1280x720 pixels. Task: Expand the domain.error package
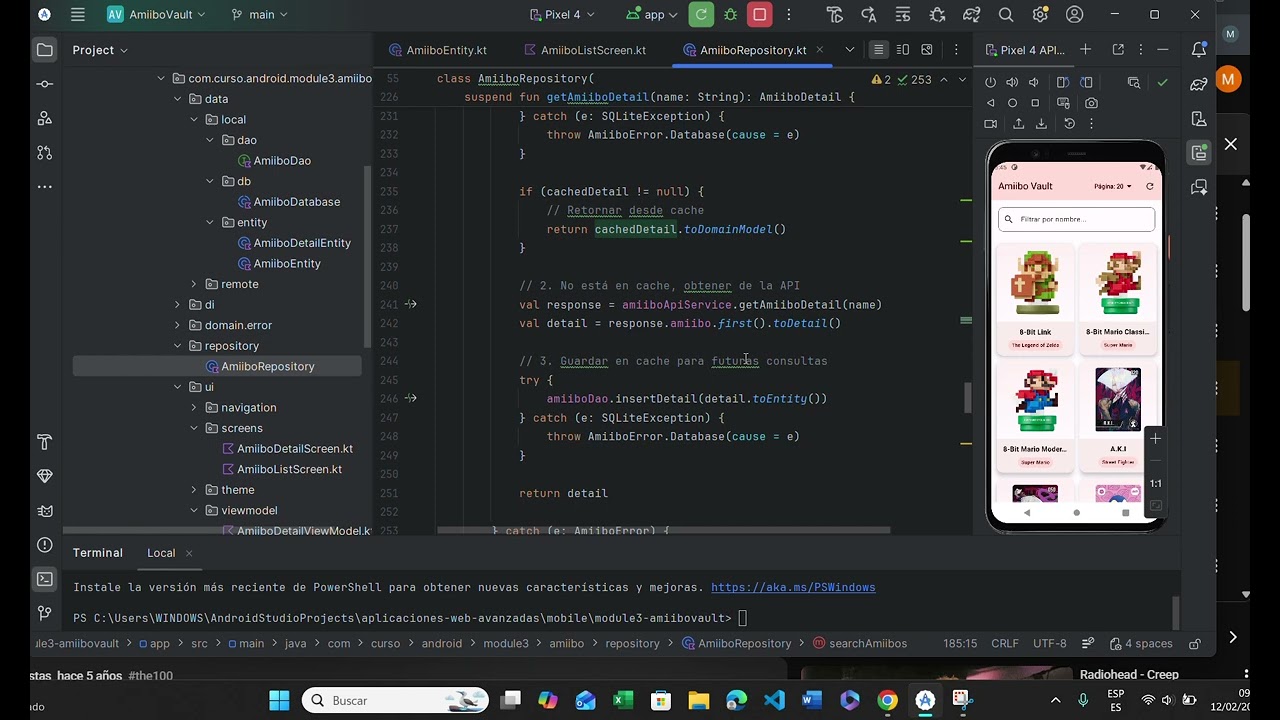click(178, 325)
